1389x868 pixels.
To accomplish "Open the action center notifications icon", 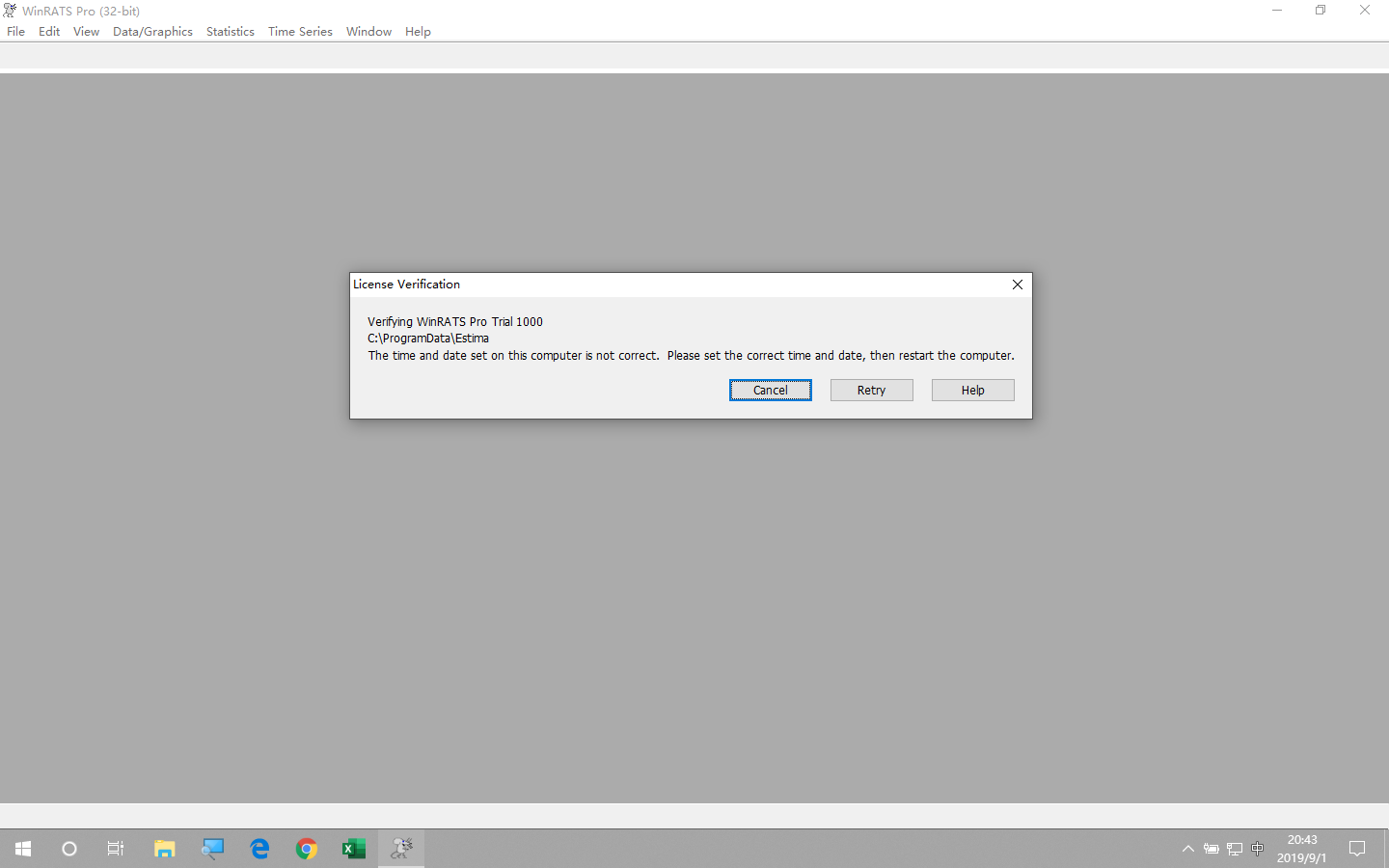I will (x=1357, y=849).
